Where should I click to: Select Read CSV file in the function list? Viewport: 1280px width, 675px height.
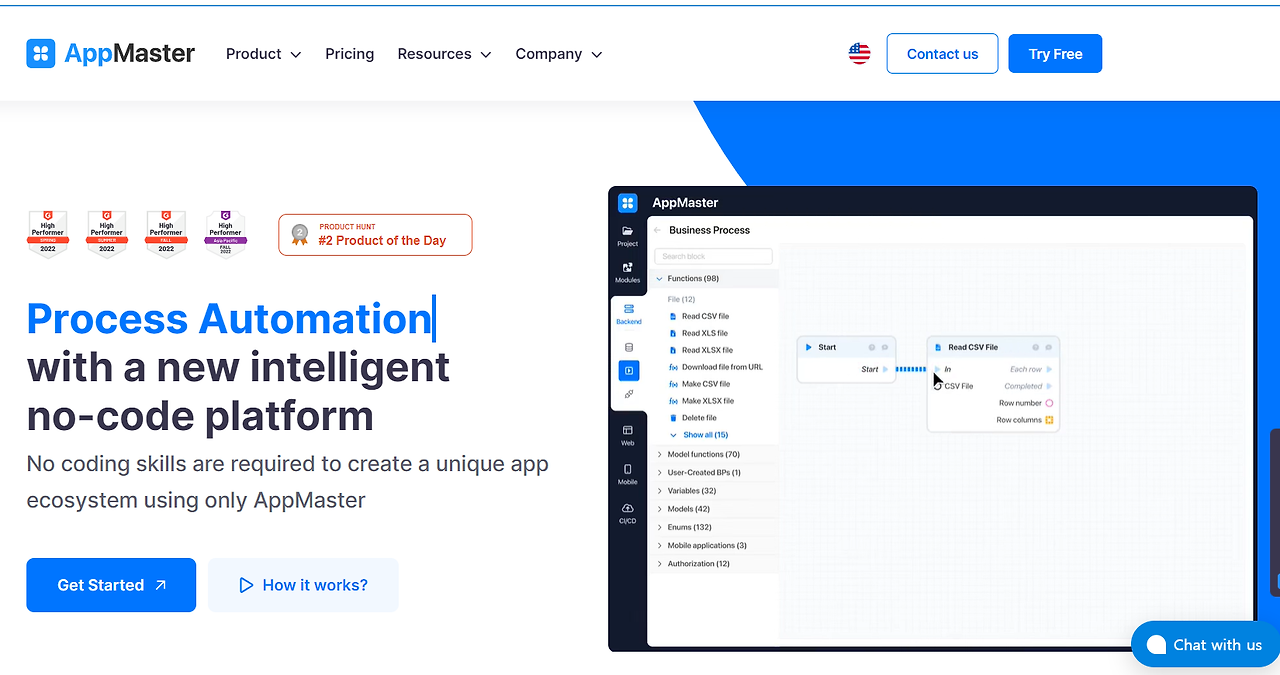pos(699,316)
